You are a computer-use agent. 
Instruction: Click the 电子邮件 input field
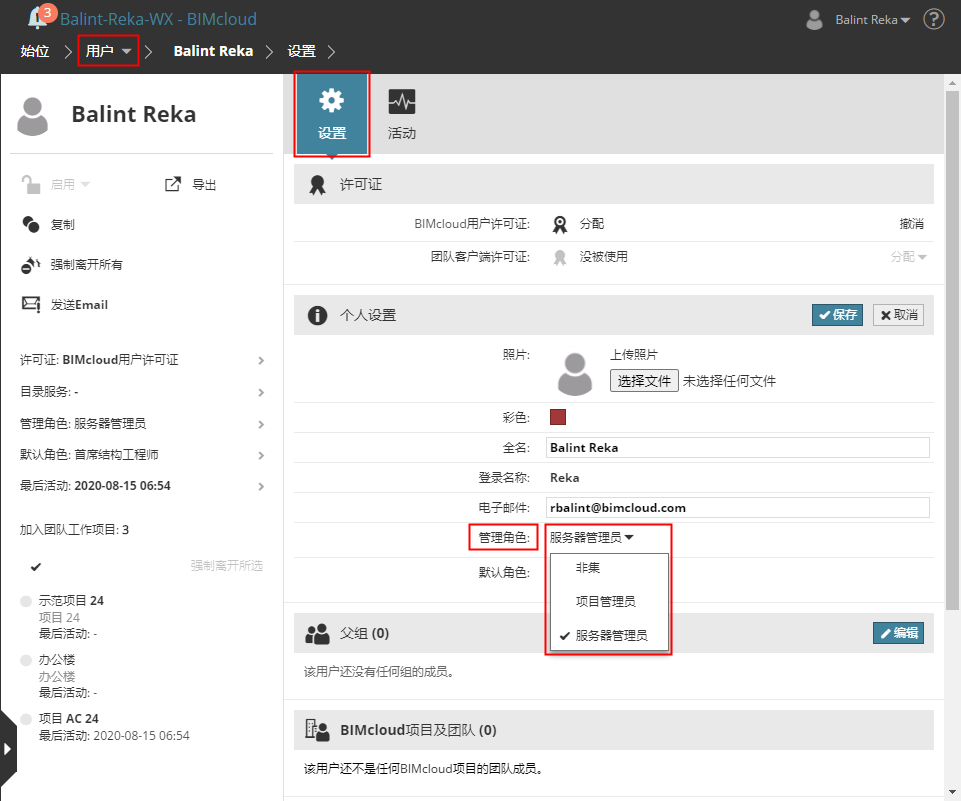[737, 507]
